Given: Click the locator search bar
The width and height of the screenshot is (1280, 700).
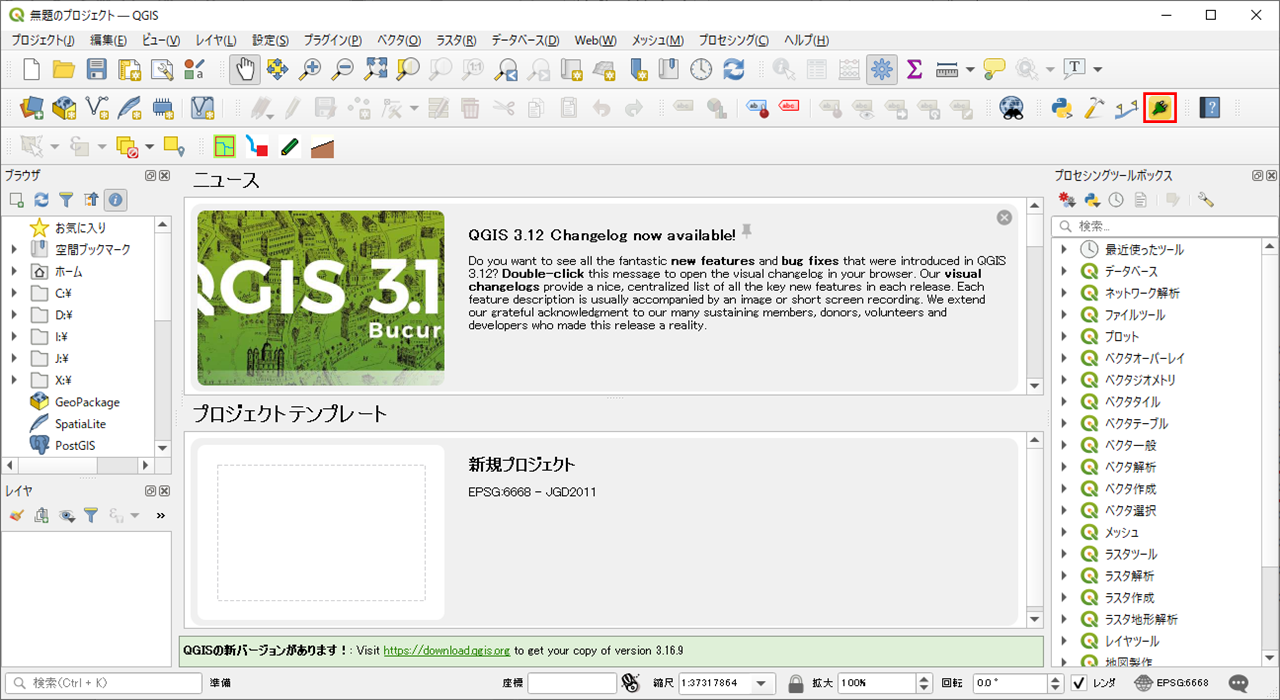Looking at the screenshot, I should (x=102, y=683).
